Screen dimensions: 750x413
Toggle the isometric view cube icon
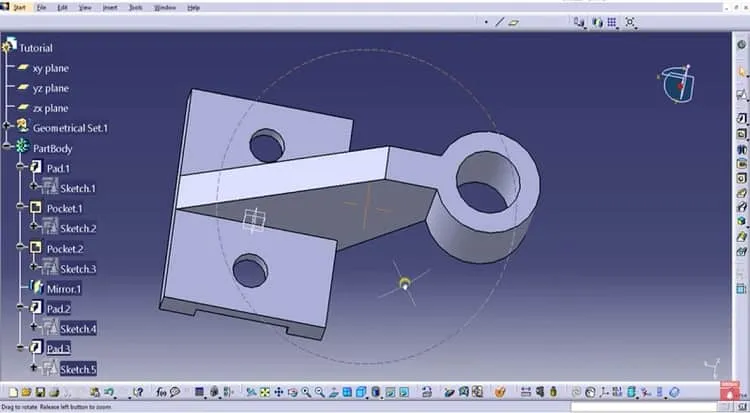[x=362, y=392]
